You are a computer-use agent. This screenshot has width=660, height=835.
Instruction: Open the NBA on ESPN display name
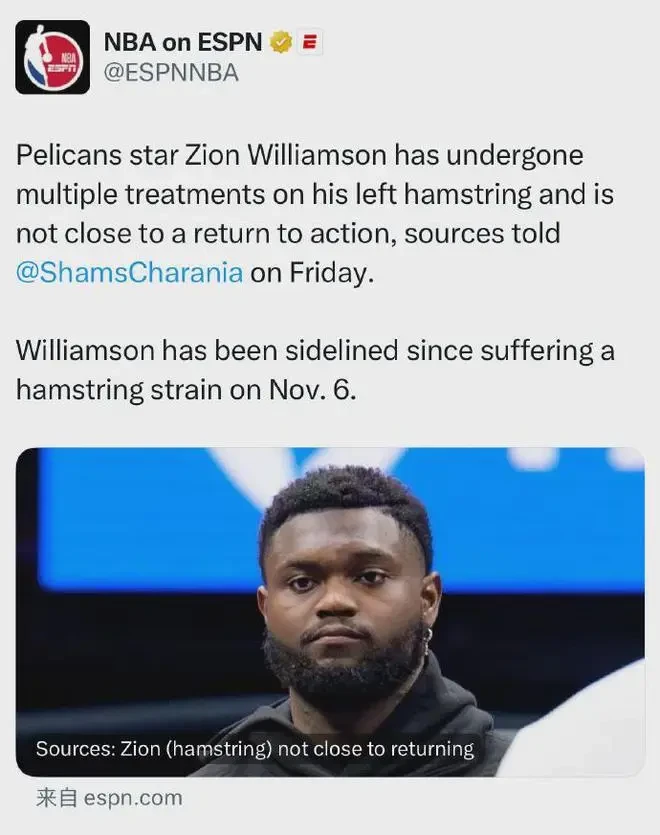tap(183, 42)
